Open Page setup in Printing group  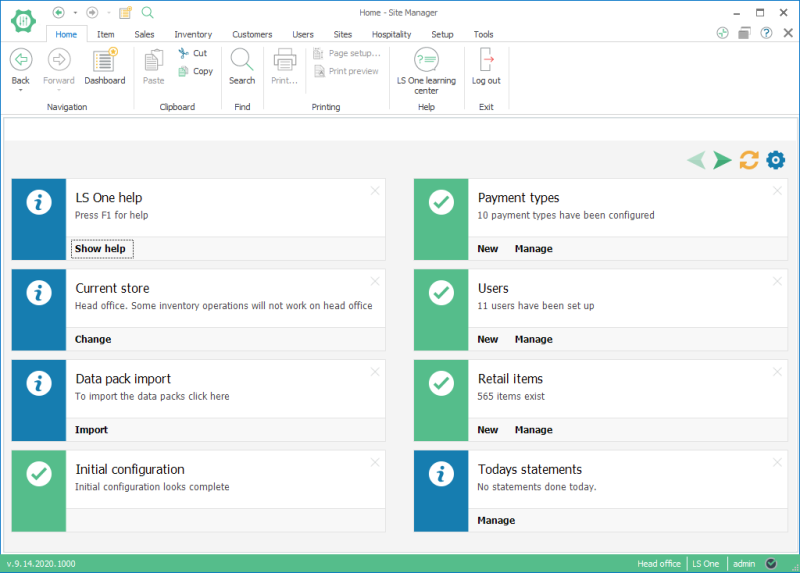pyautogui.click(x=347, y=53)
